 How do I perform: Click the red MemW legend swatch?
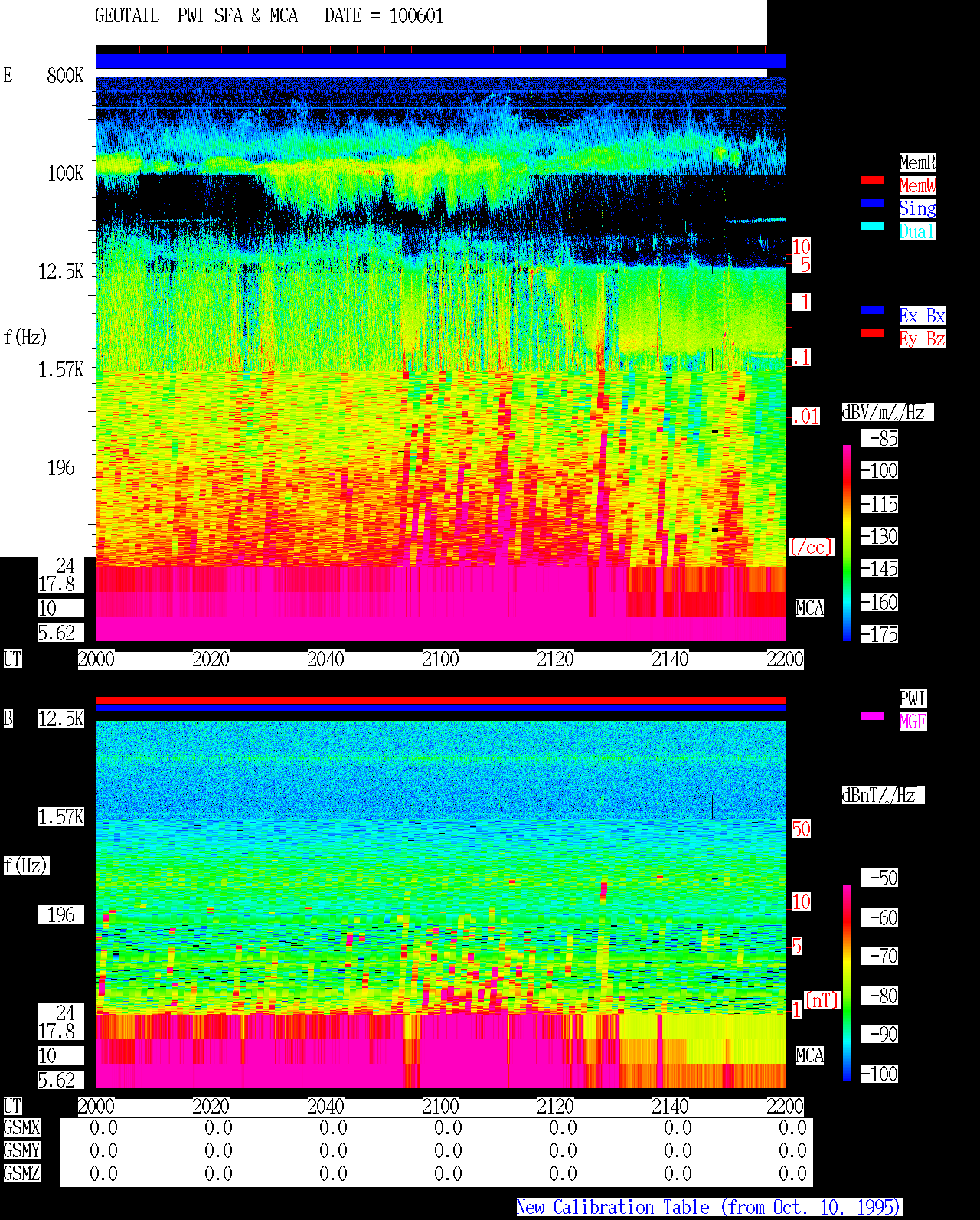[873, 180]
